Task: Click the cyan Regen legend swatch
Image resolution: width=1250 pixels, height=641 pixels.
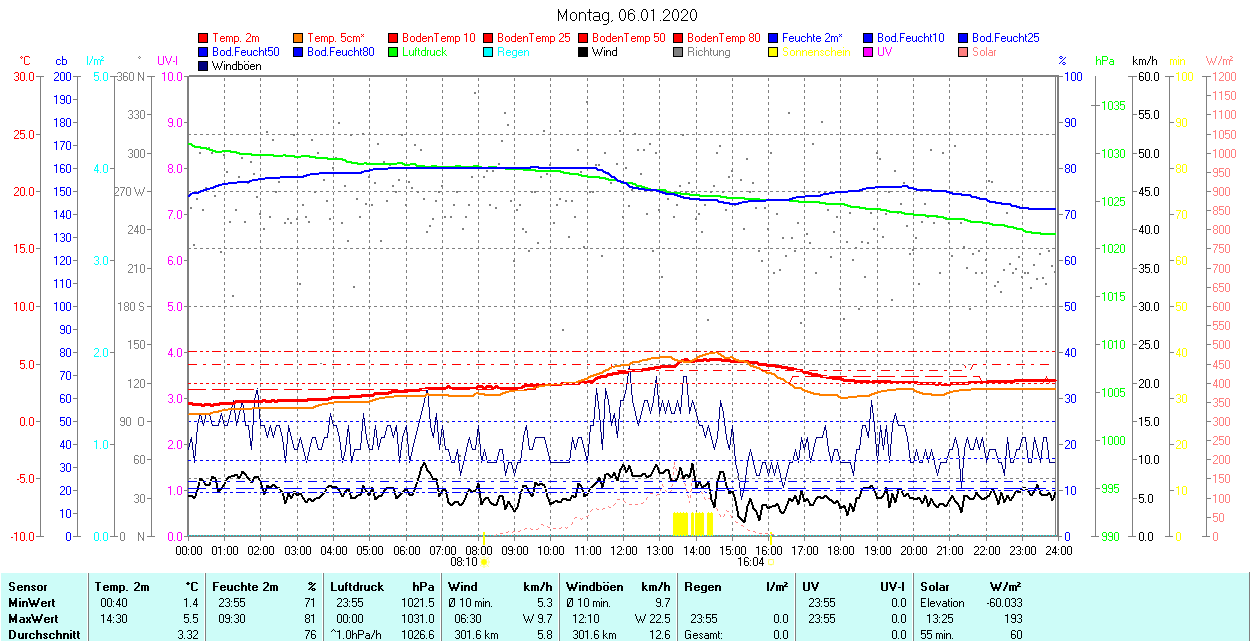Action: point(488,52)
